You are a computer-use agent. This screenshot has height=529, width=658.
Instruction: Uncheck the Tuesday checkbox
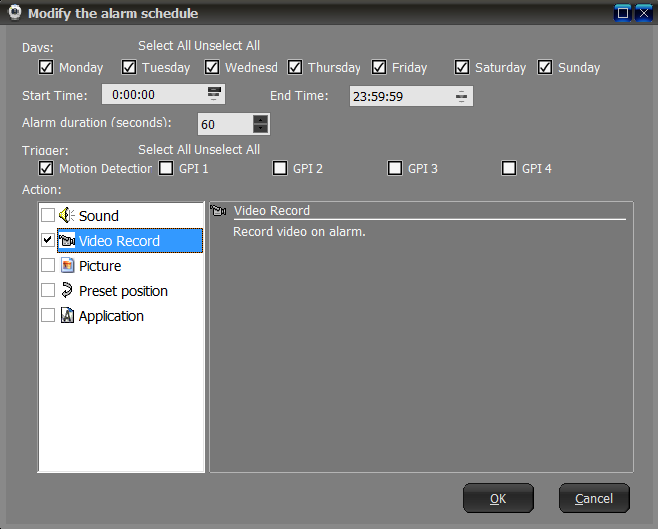tap(129, 67)
